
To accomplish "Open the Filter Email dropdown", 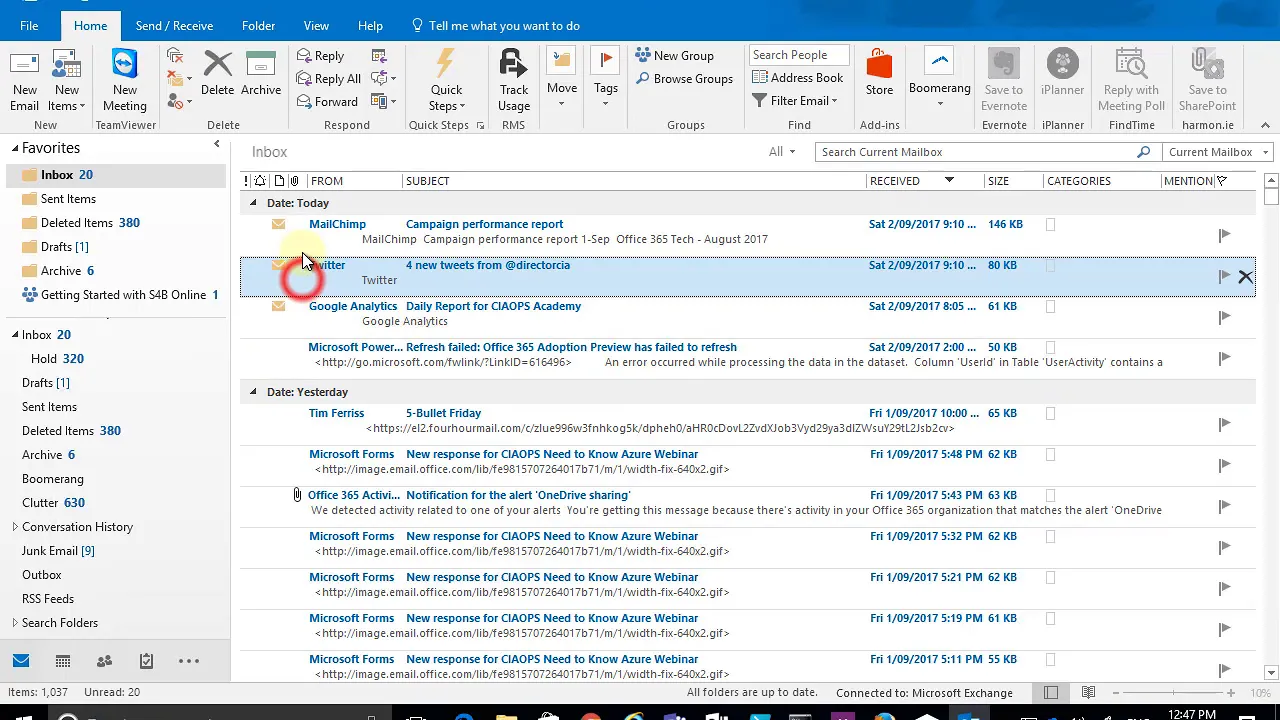I will coord(795,101).
